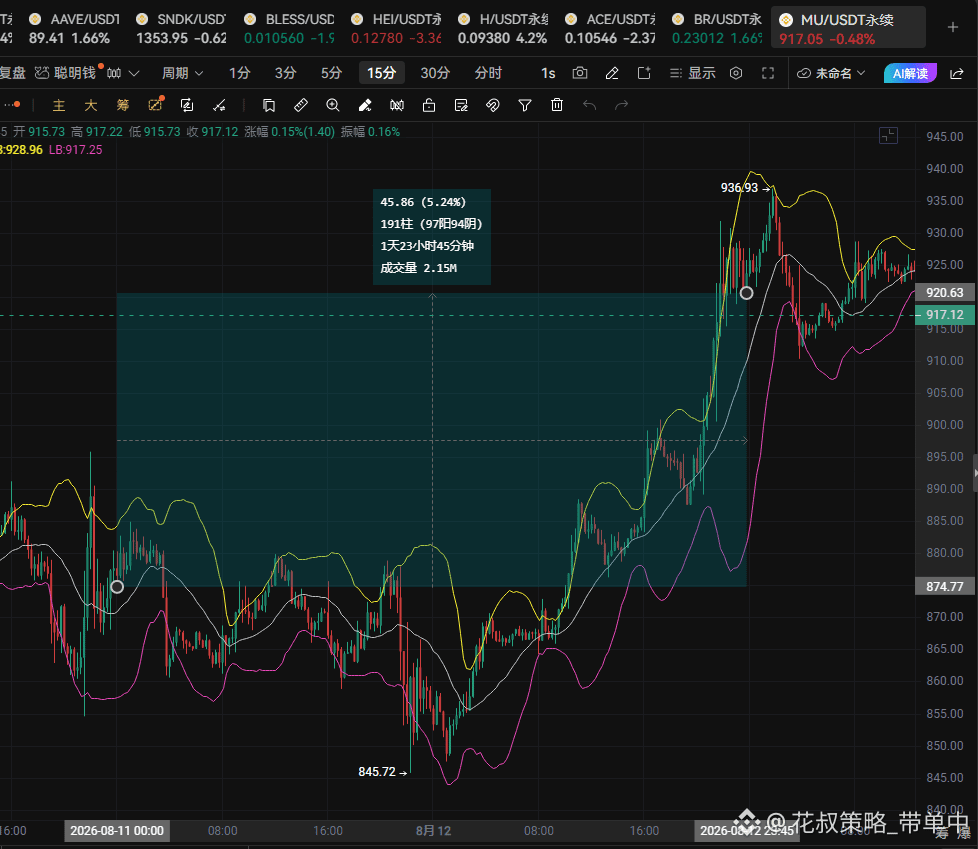Delete drawings with trash icon
This screenshot has height=849, width=978.
coord(557,105)
